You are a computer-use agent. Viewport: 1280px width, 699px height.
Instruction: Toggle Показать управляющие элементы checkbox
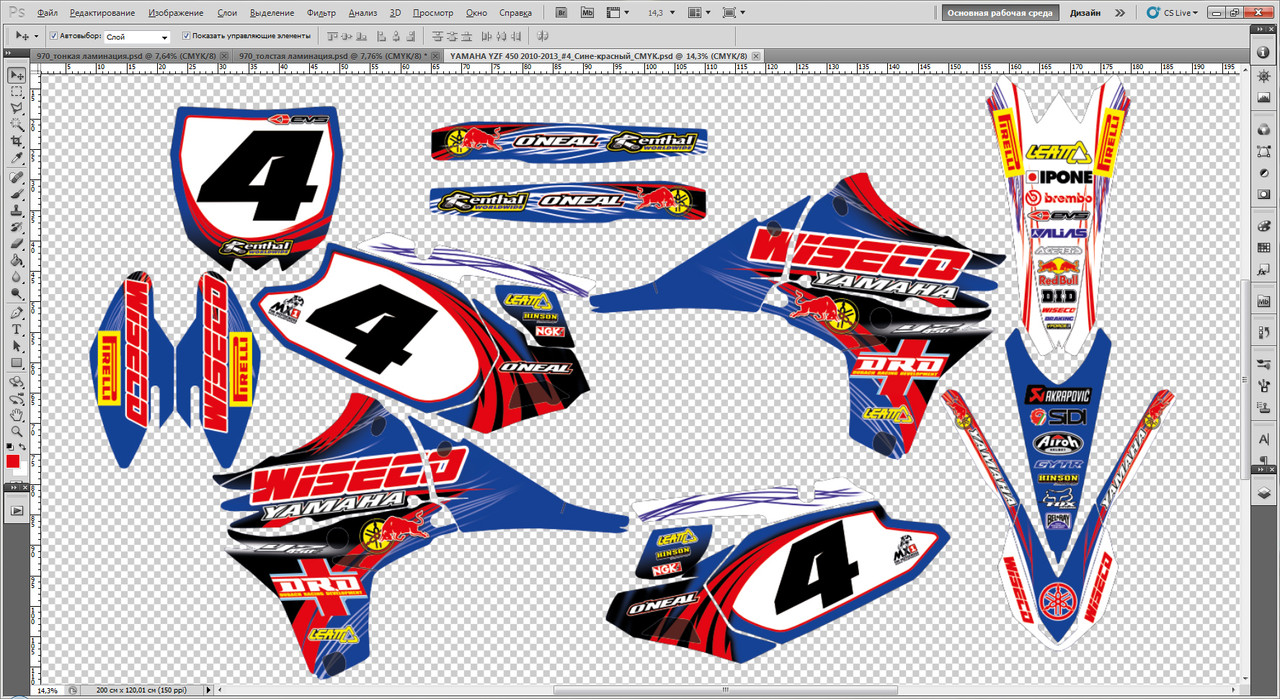click(x=186, y=36)
